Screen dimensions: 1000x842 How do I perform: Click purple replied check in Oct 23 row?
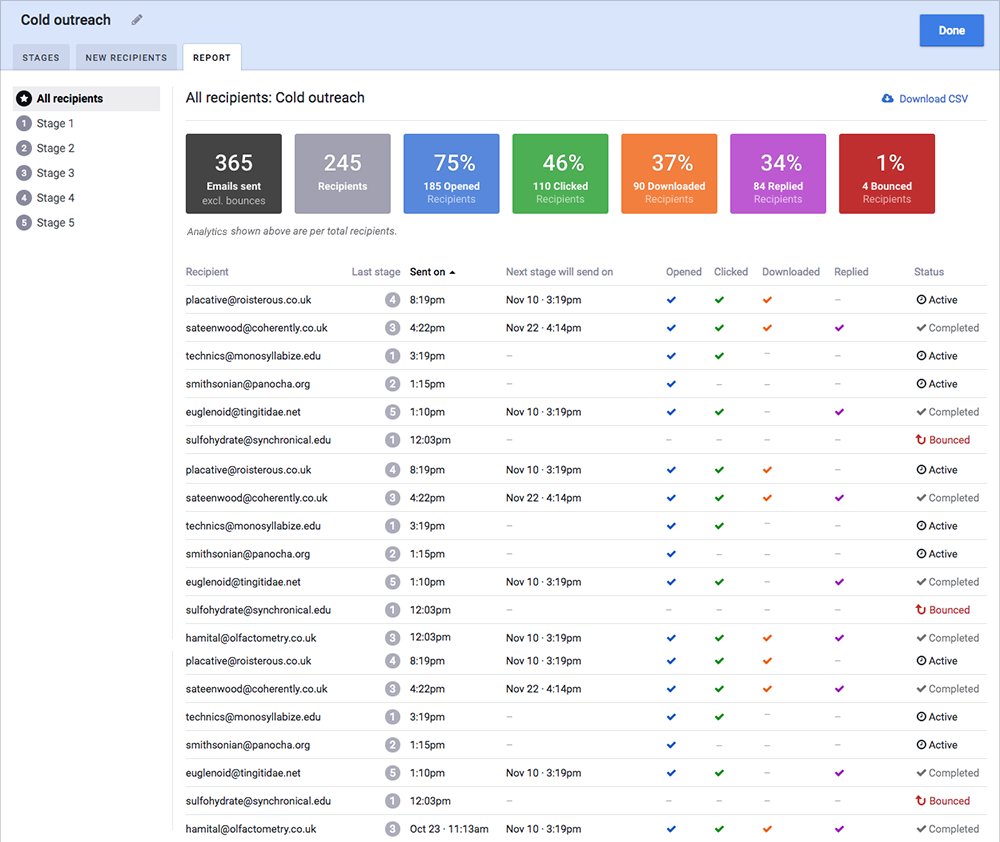click(839, 829)
